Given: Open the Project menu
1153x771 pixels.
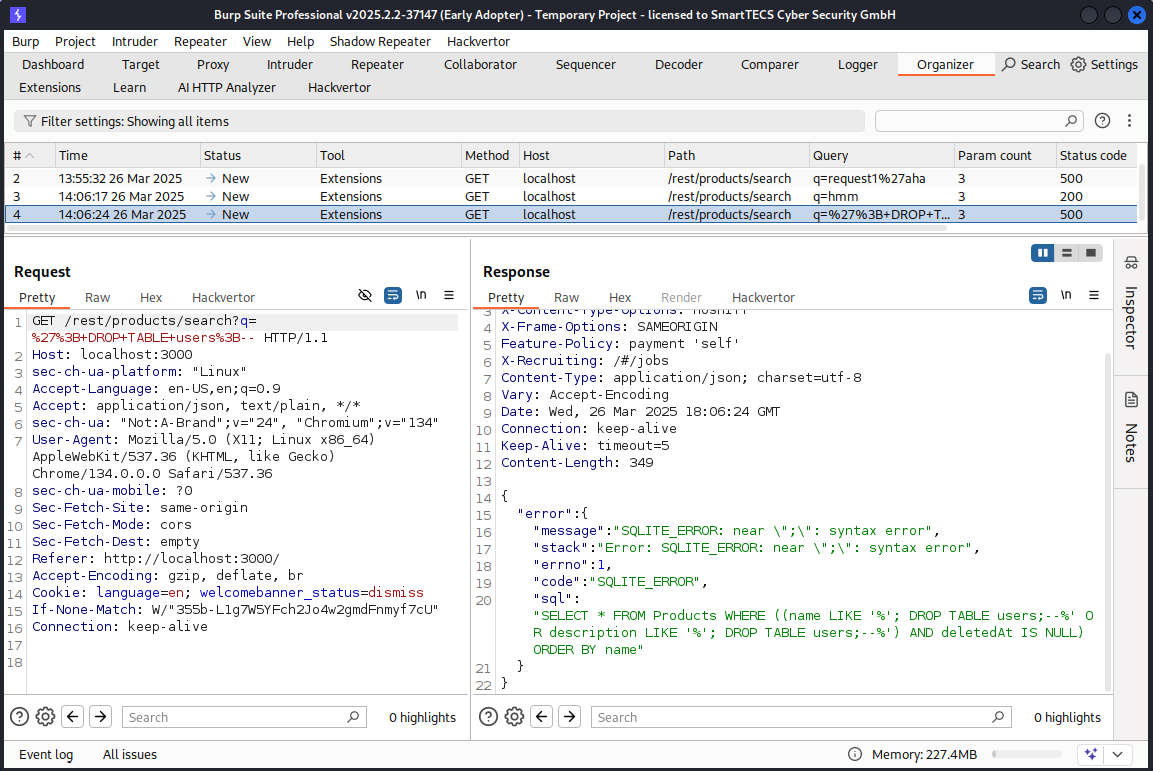Looking at the screenshot, I should click(75, 41).
